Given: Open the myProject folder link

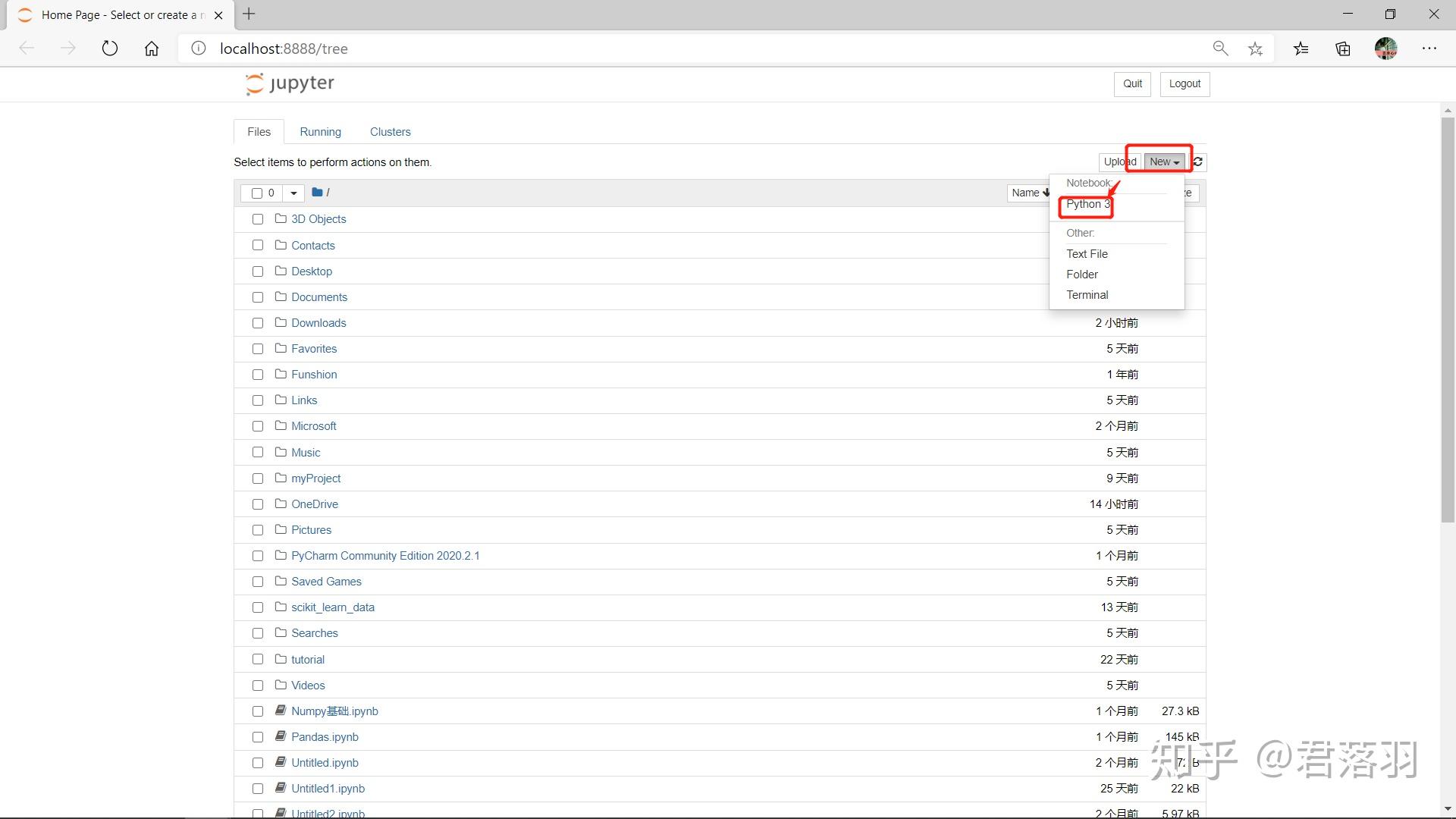Looking at the screenshot, I should (315, 479).
